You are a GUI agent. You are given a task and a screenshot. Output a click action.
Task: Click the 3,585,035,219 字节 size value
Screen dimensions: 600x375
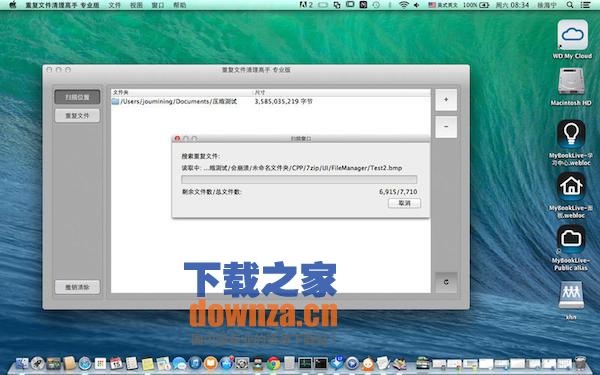tap(284, 101)
